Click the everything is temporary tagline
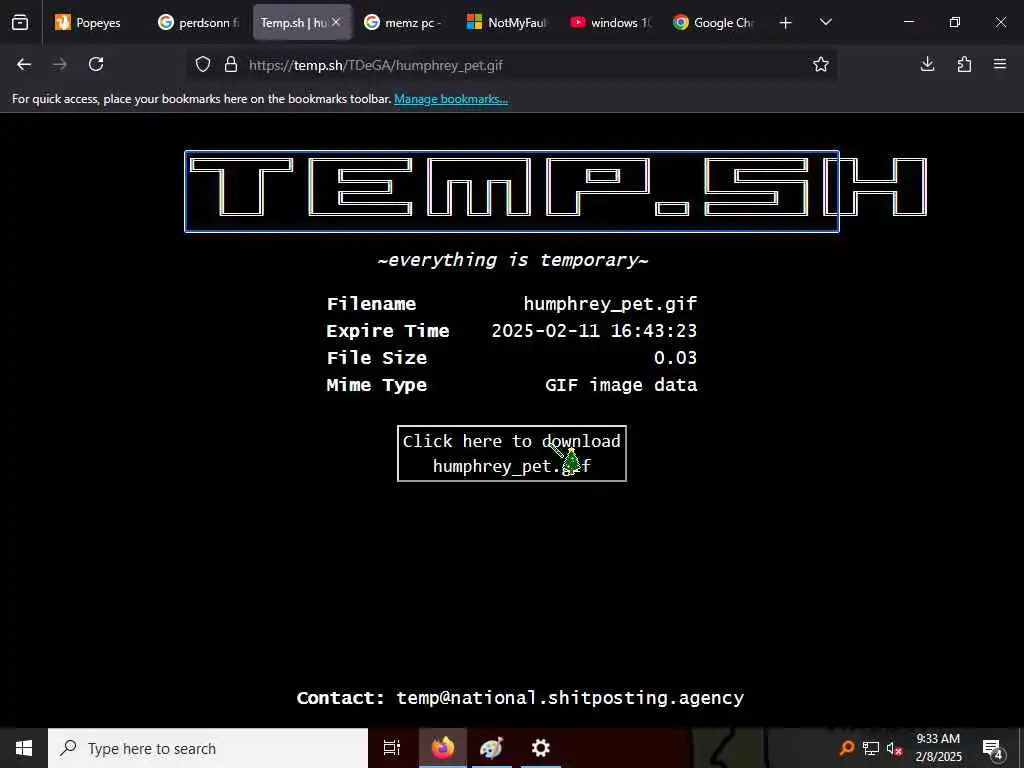 (513, 260)
